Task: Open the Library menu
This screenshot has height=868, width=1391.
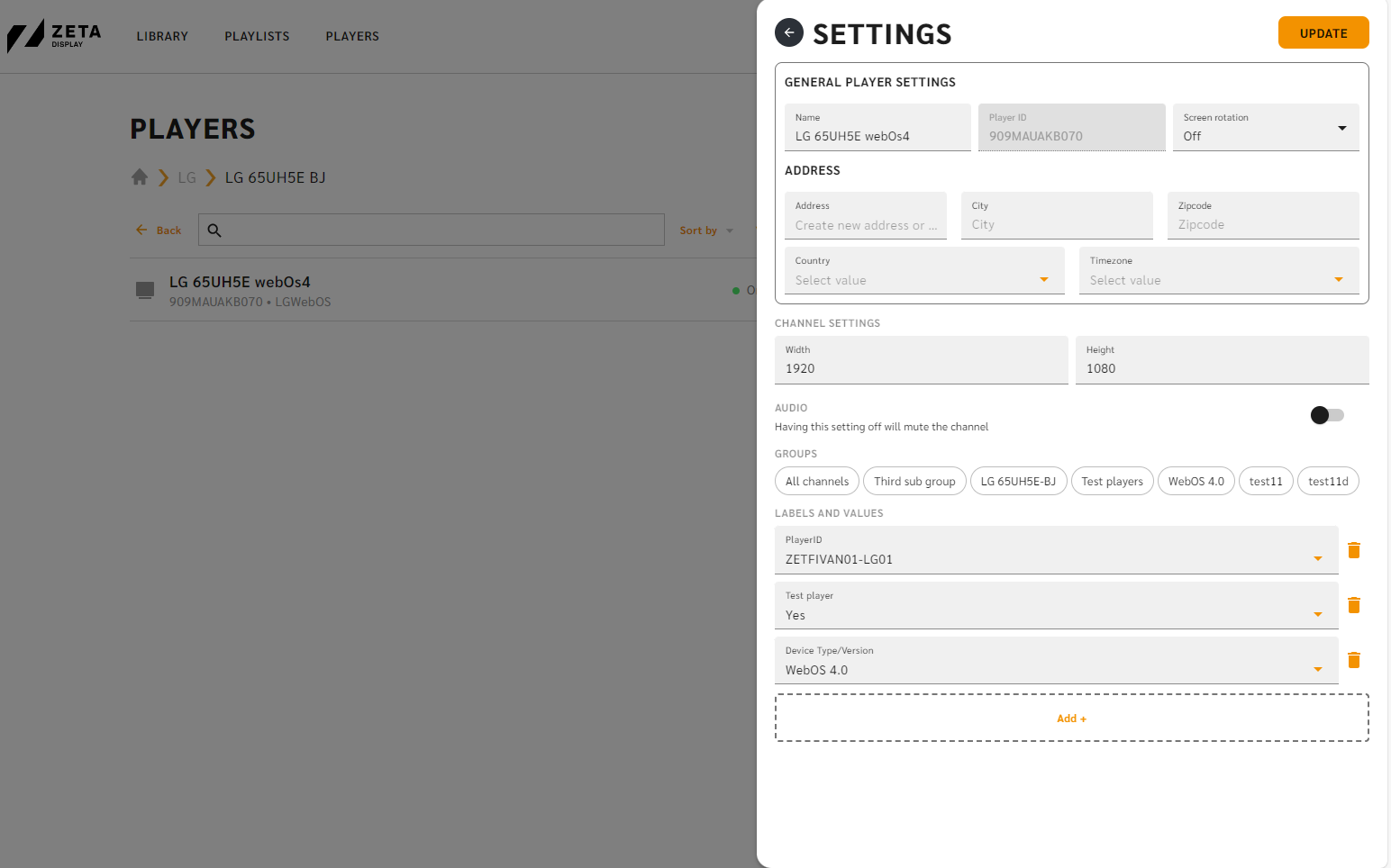Action: click(162, 36)
